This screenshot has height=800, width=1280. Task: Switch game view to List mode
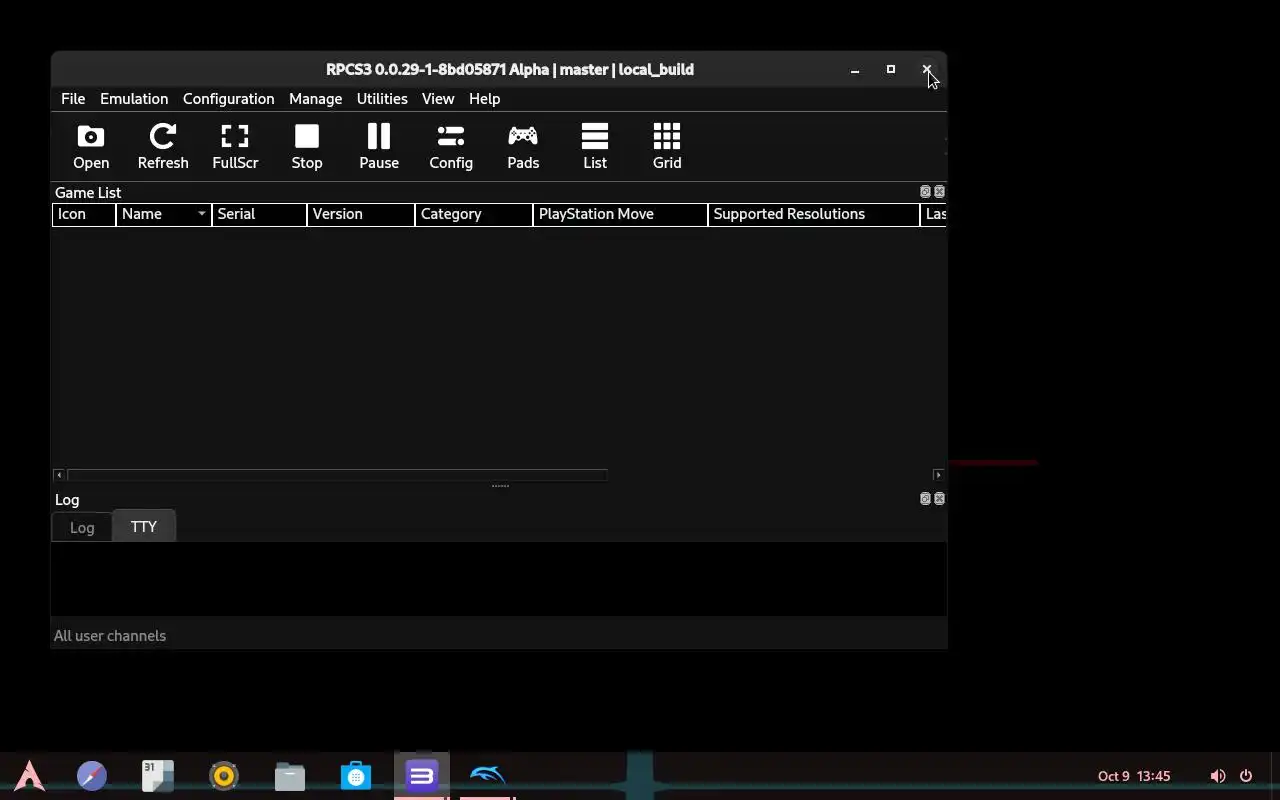pyautogui.click(x=595, y=146)
